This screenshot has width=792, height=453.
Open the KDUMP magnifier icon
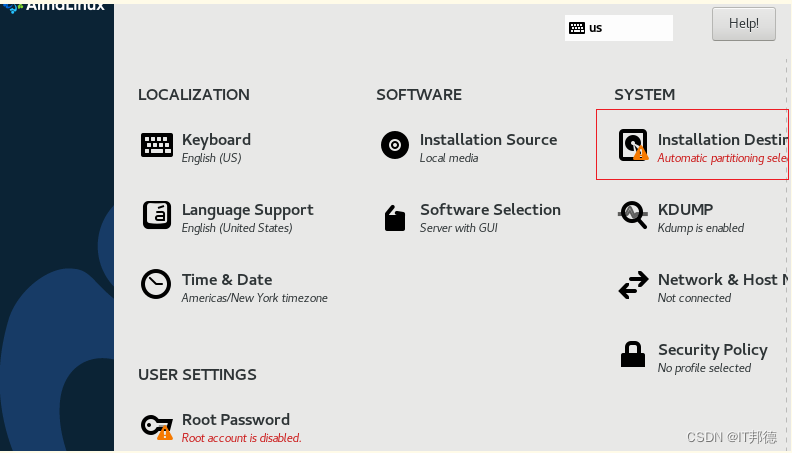point(633,215)
